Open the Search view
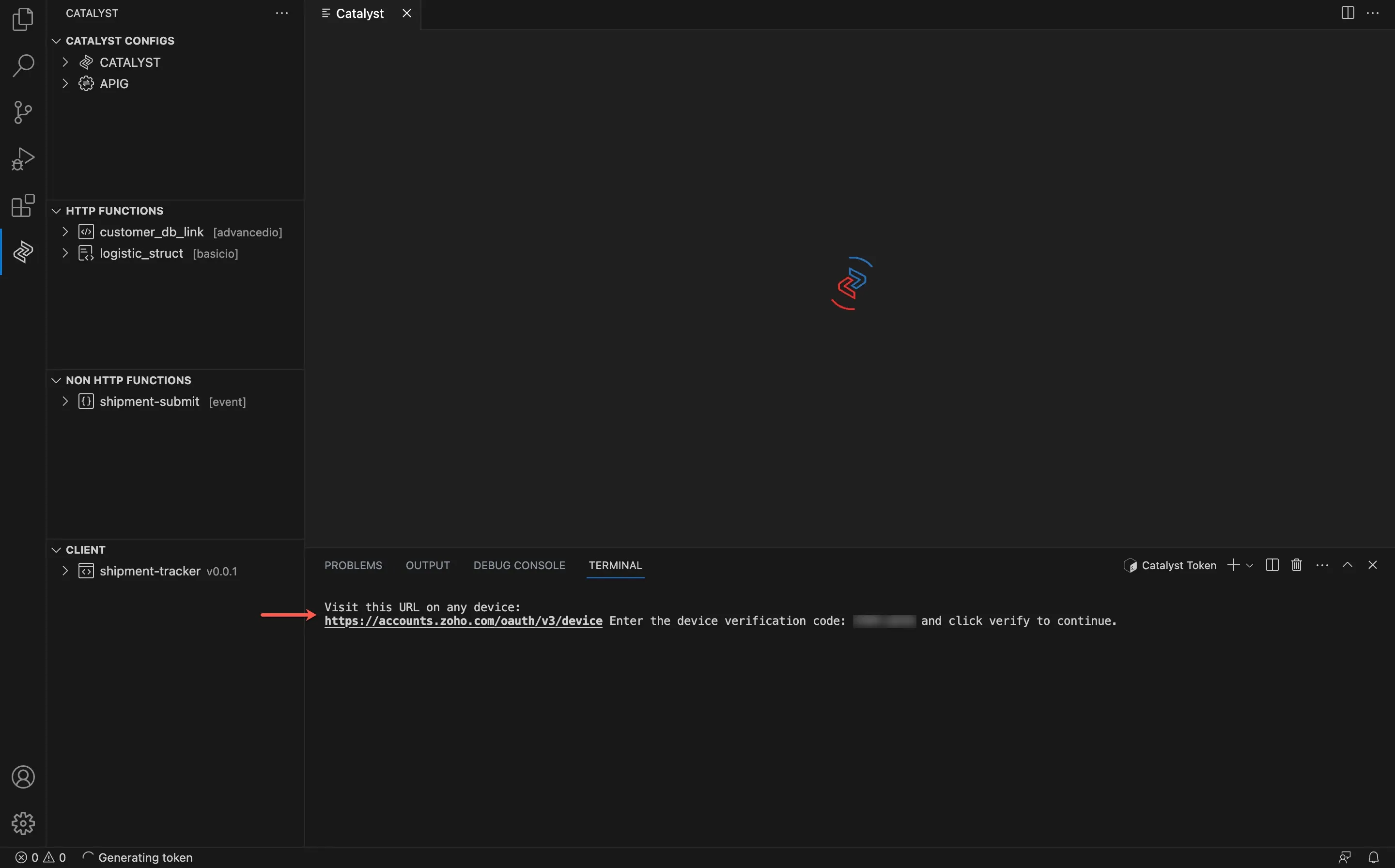This screenshot has width=1395, height=868. 23,65
